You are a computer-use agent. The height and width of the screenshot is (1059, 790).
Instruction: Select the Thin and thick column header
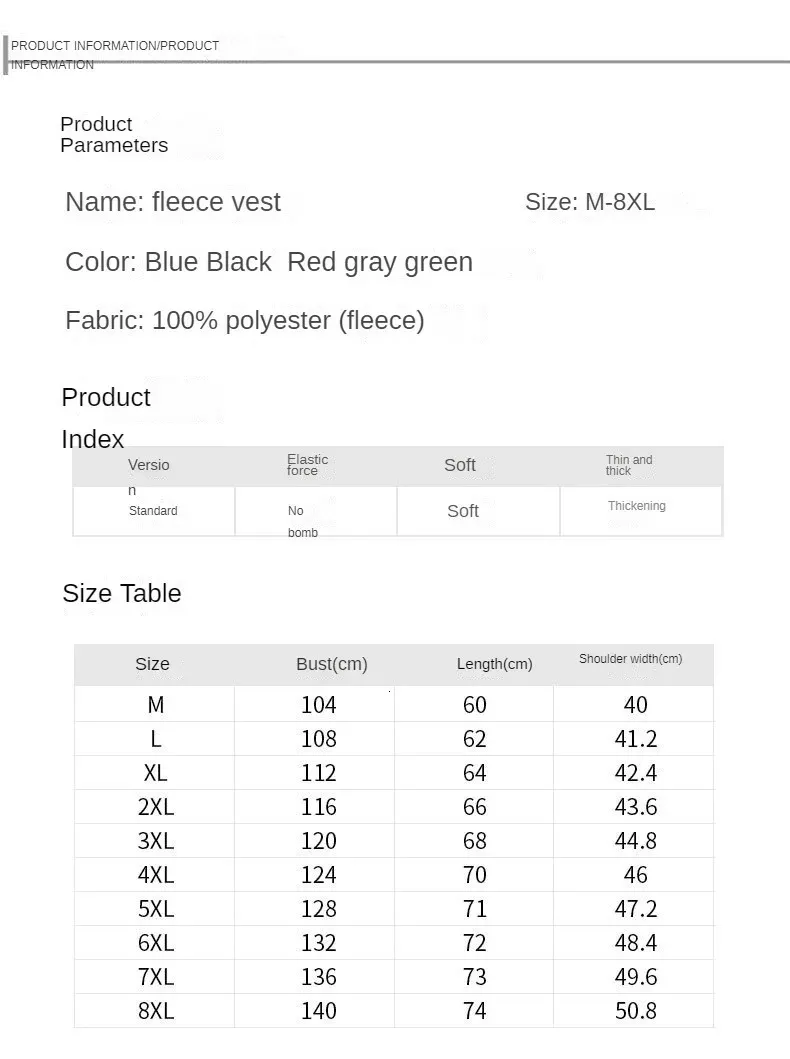tap(628, 465)
